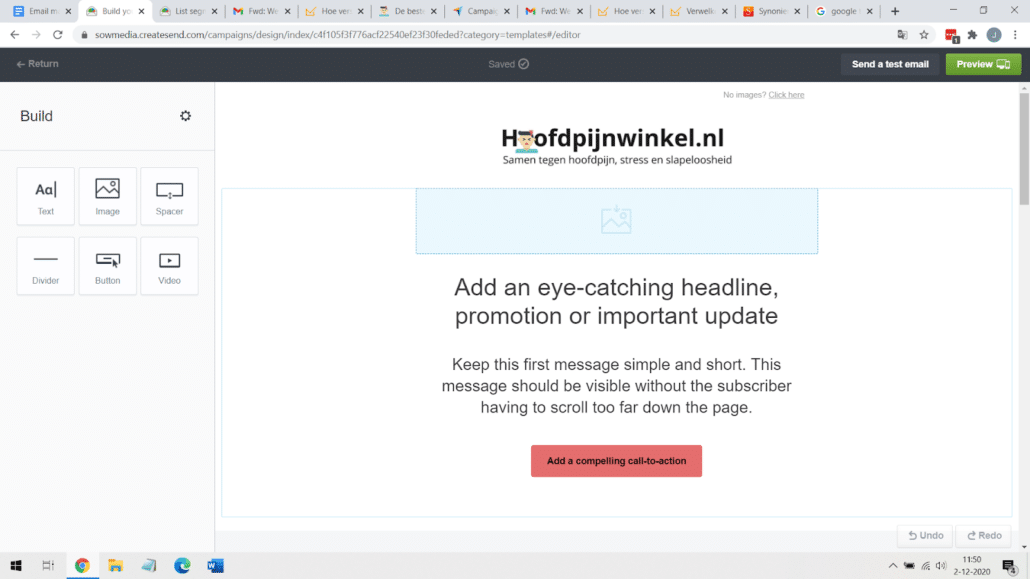Open the Windows Start menu
1030x579 pixels.
(16, 565)
